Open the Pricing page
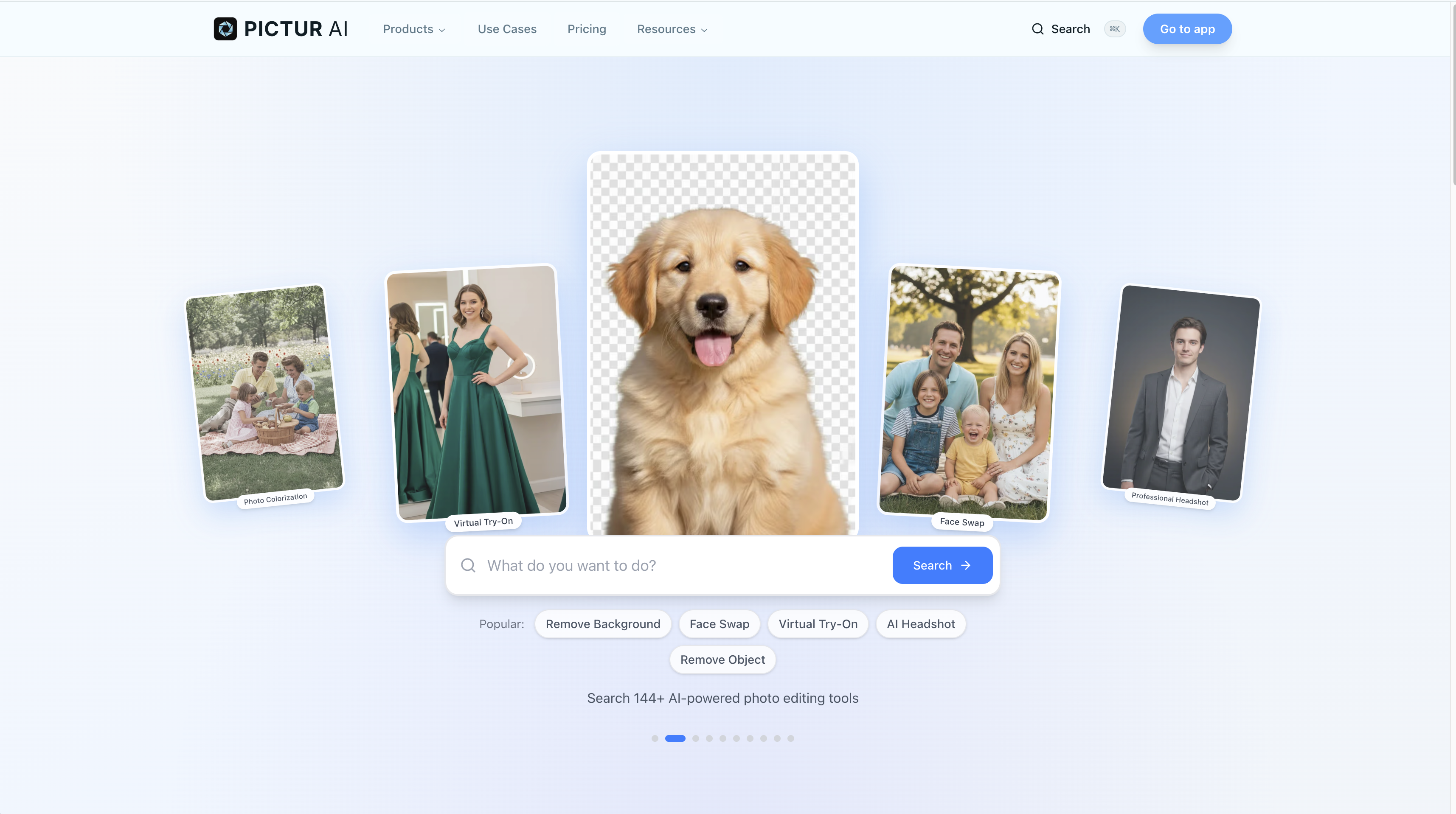Viewport: 1456px width, 814px height. [587, 29]
